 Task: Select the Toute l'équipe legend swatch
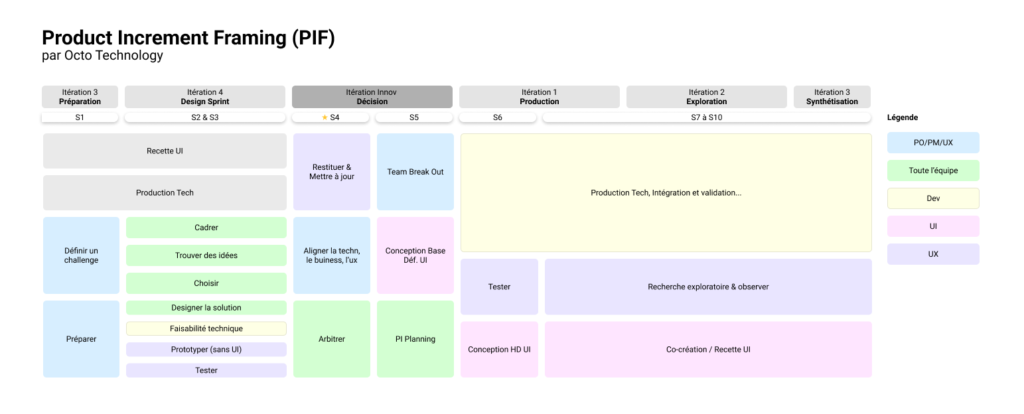coord(932,171)
